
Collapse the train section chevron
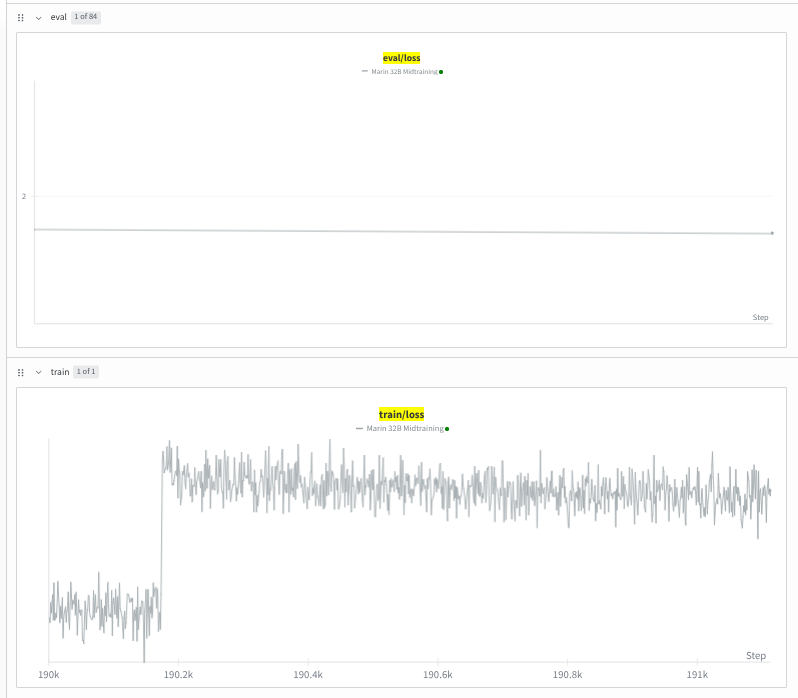point(38,372)
